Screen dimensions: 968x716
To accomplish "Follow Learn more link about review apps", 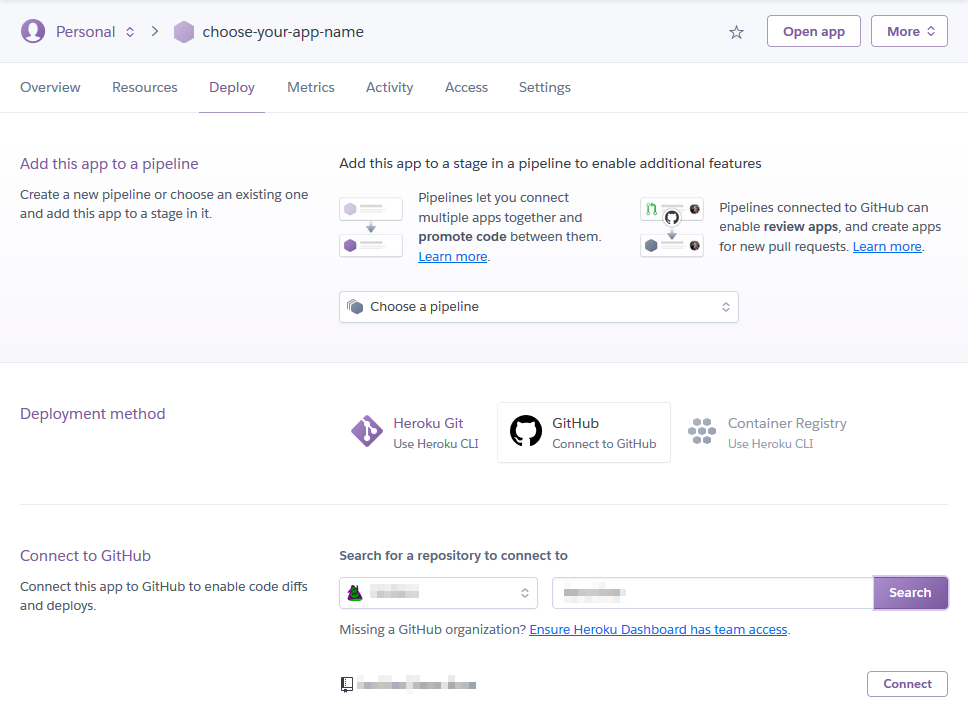I will point(887,247).
